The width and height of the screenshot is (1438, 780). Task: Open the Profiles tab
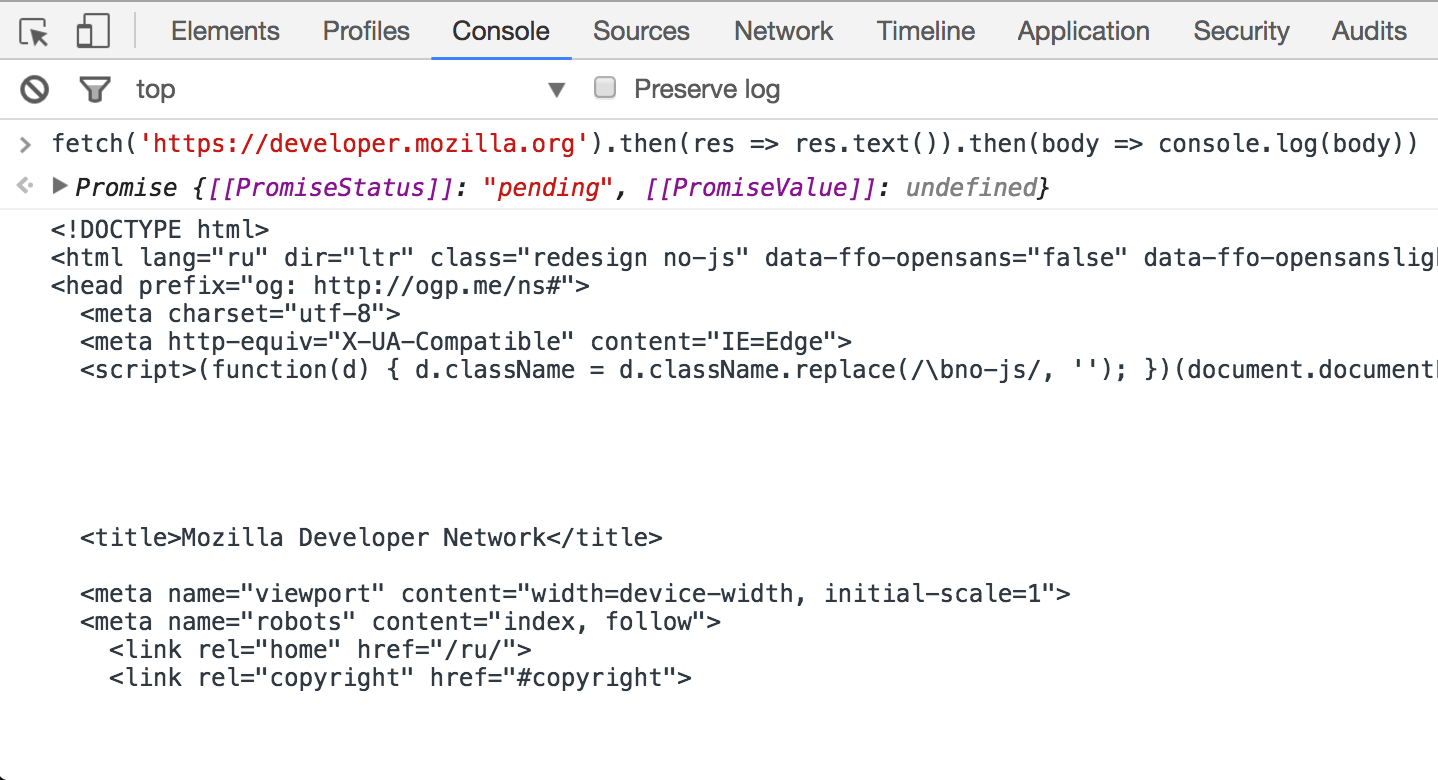tap(366, 31)
